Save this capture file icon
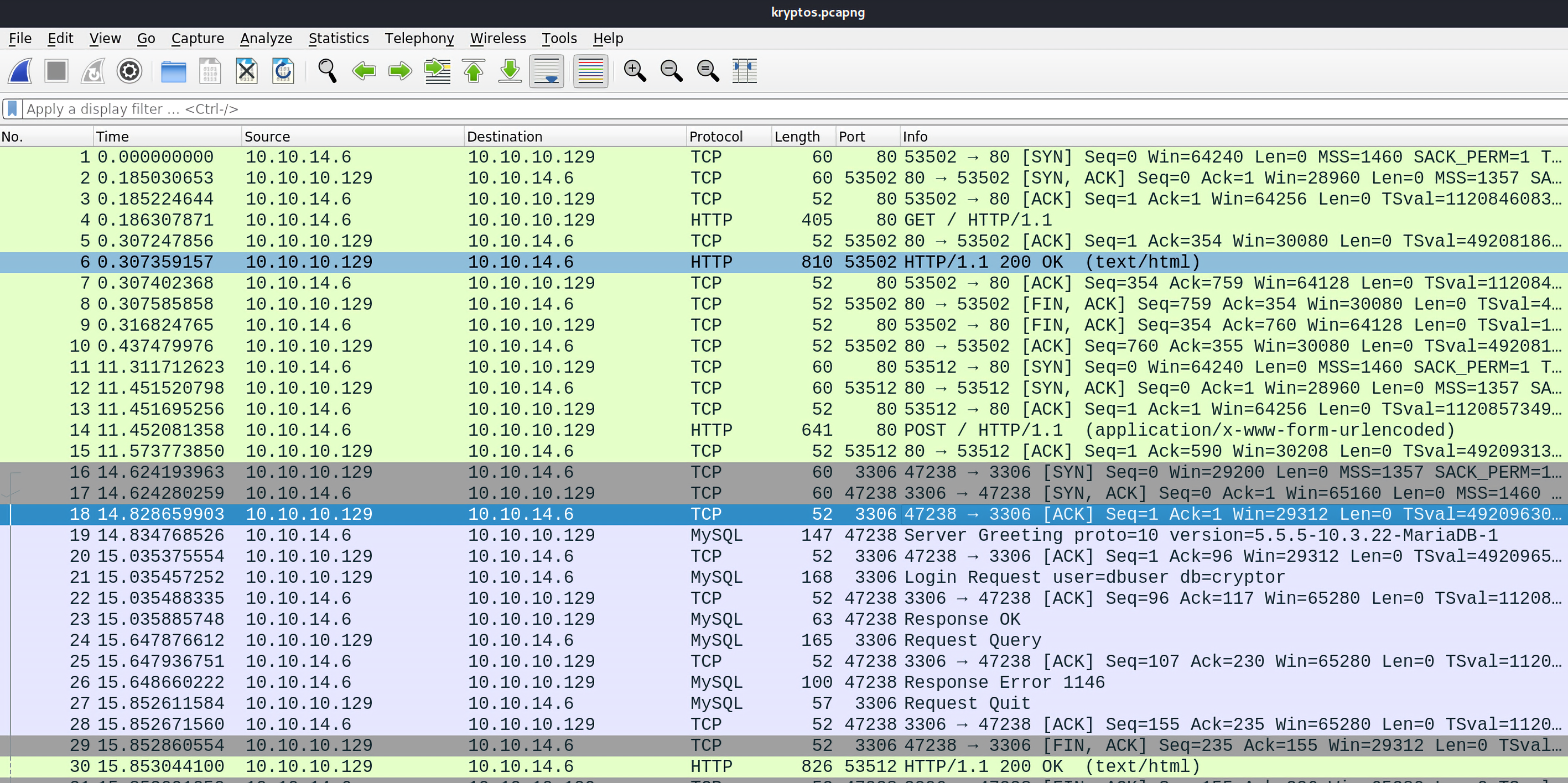This screenshot has height=783, width=1568. (210, 71)
